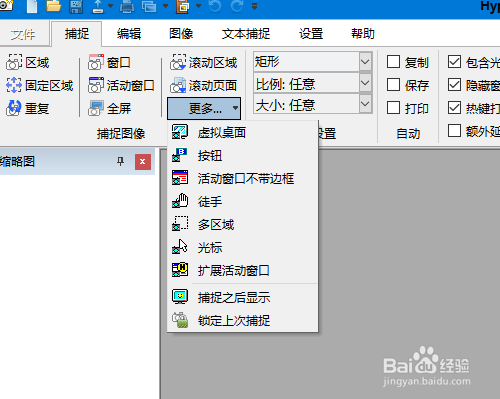Click the Active window capture icon (活动窗口)
The width and height of the screenshot is (500, 399).
[x=96, y=85]
